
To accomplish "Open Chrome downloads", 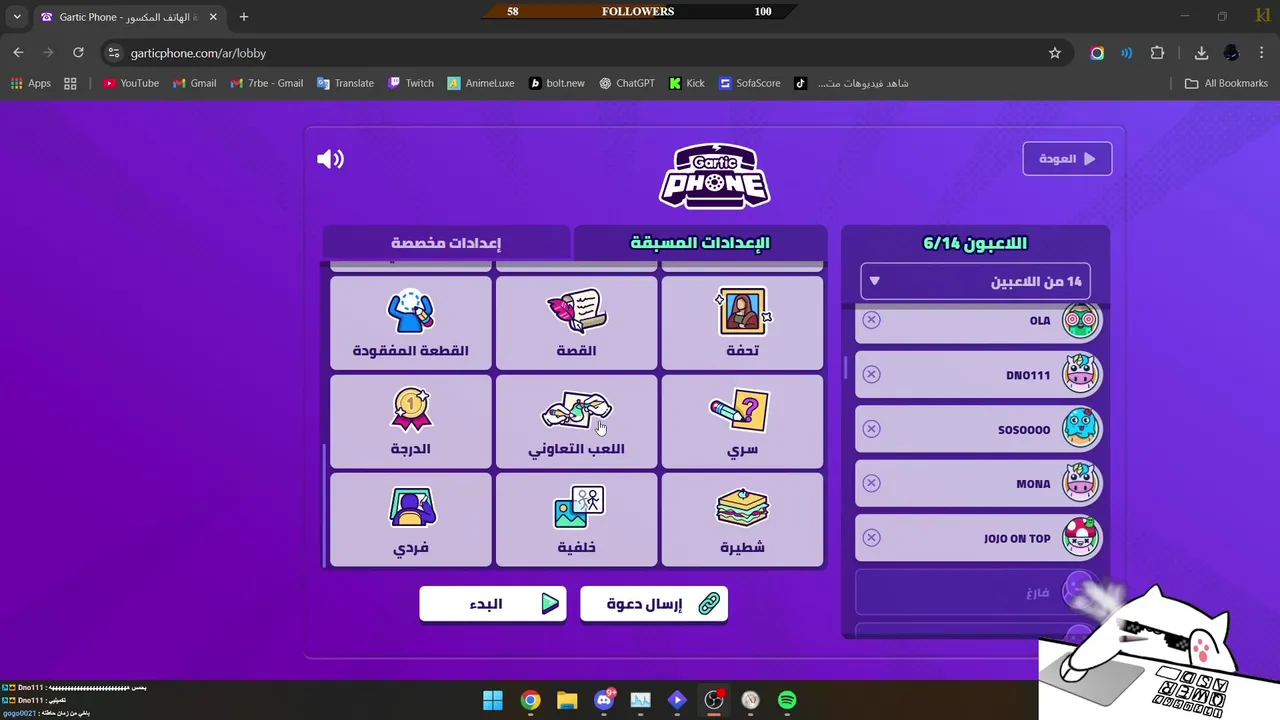I will coord(1201,53).
